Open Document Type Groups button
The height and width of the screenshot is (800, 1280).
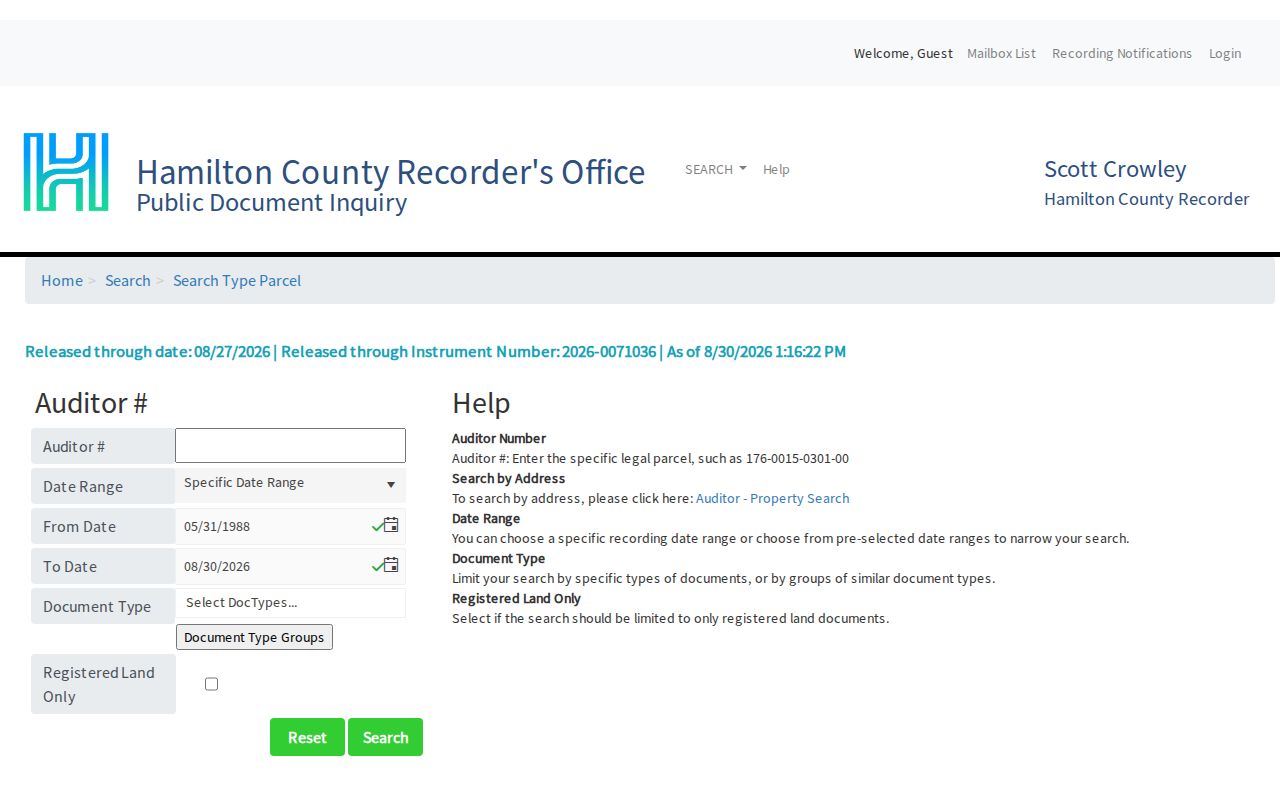[x=254, y=637]
